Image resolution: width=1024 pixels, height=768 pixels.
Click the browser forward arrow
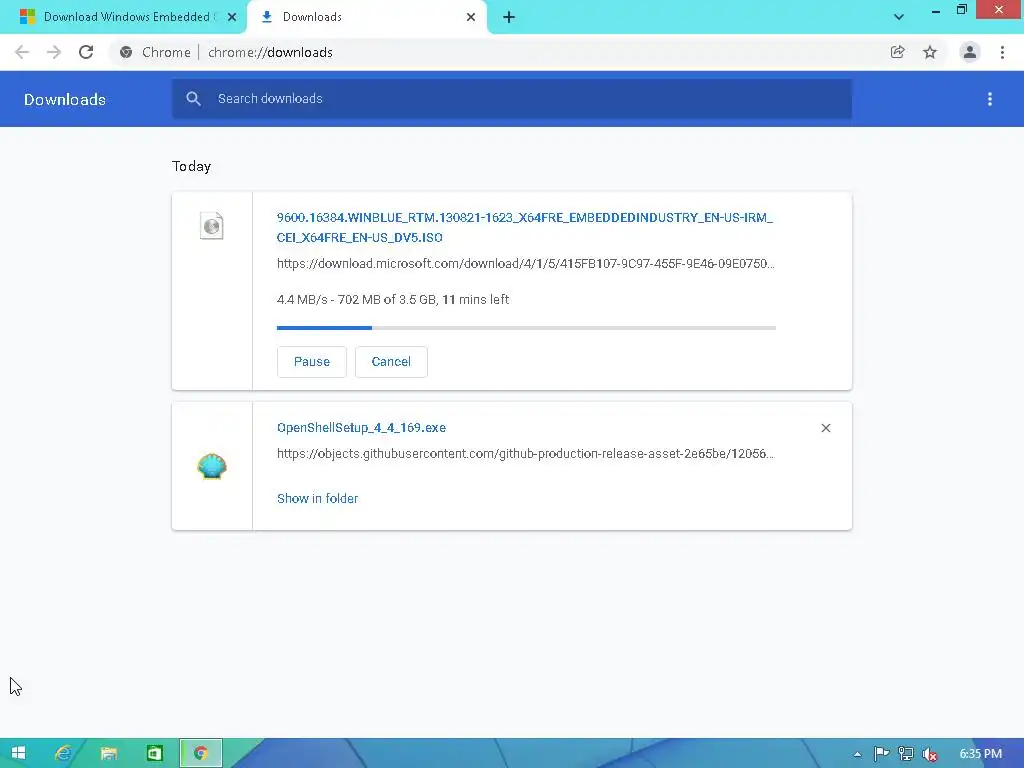(x=54, y=52)
